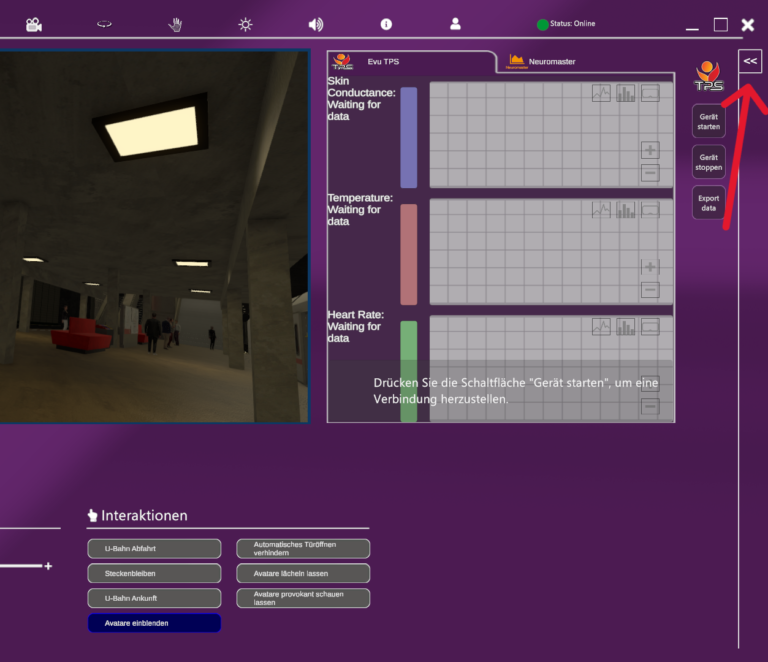The image size is (768, 662).
Task: Click the Skin Conductance graph grid
Action: [551, 135]
